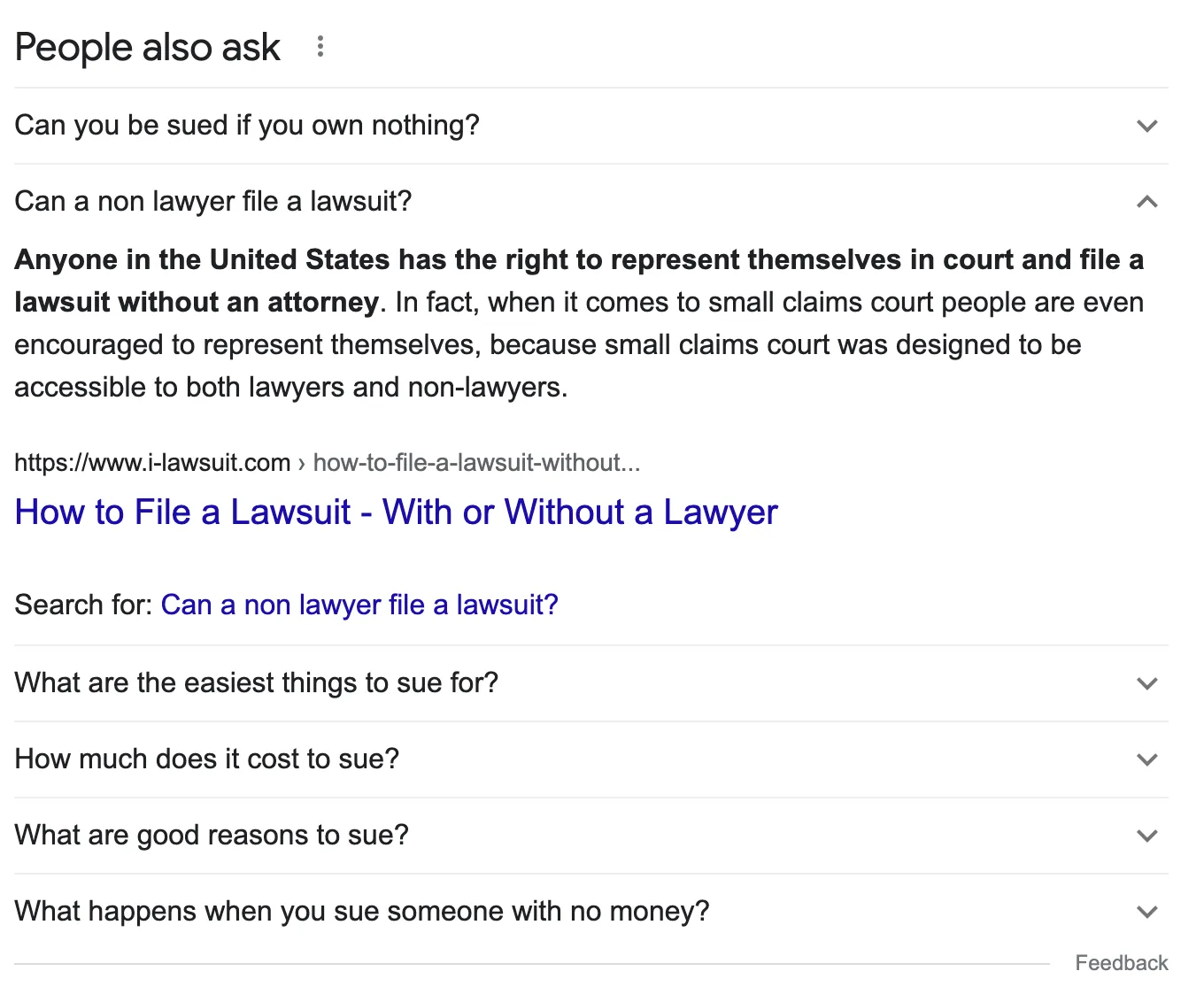Click question "What happens when you sue someone with no money?"
Screen dimensions: 1204x1002
[x=362, y=912]
